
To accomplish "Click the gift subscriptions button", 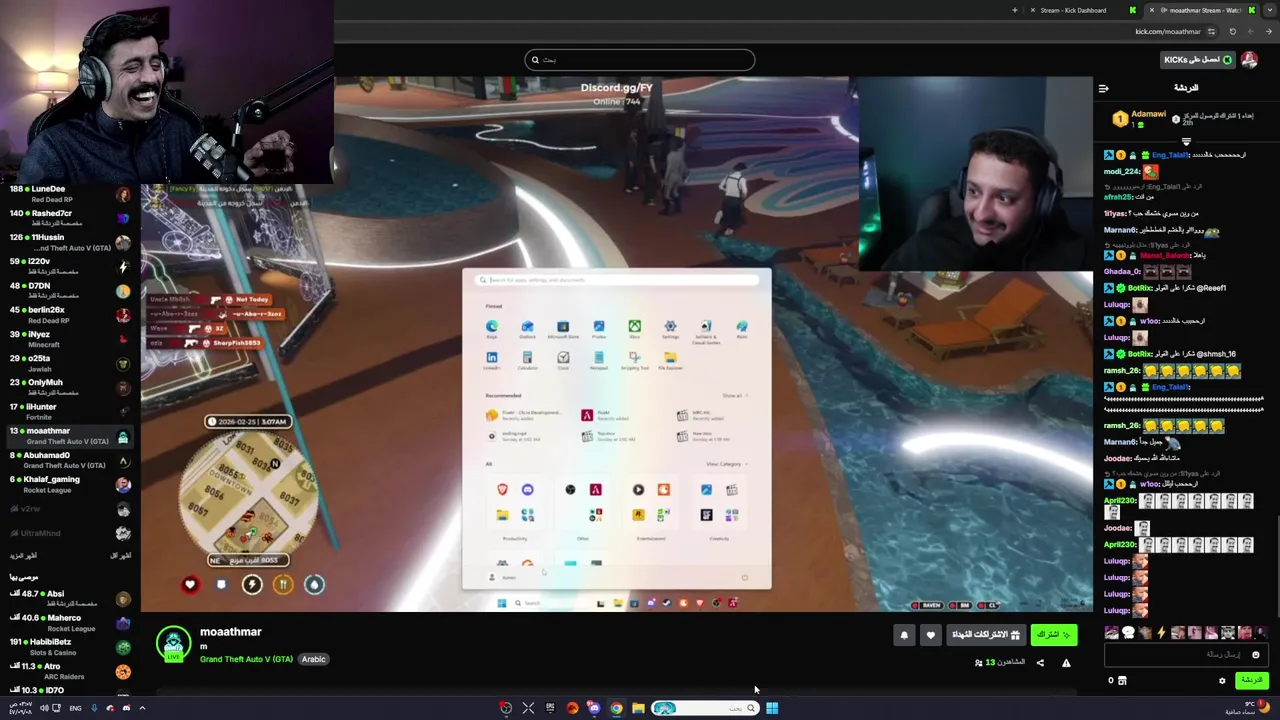I will [x=985, y=635].
